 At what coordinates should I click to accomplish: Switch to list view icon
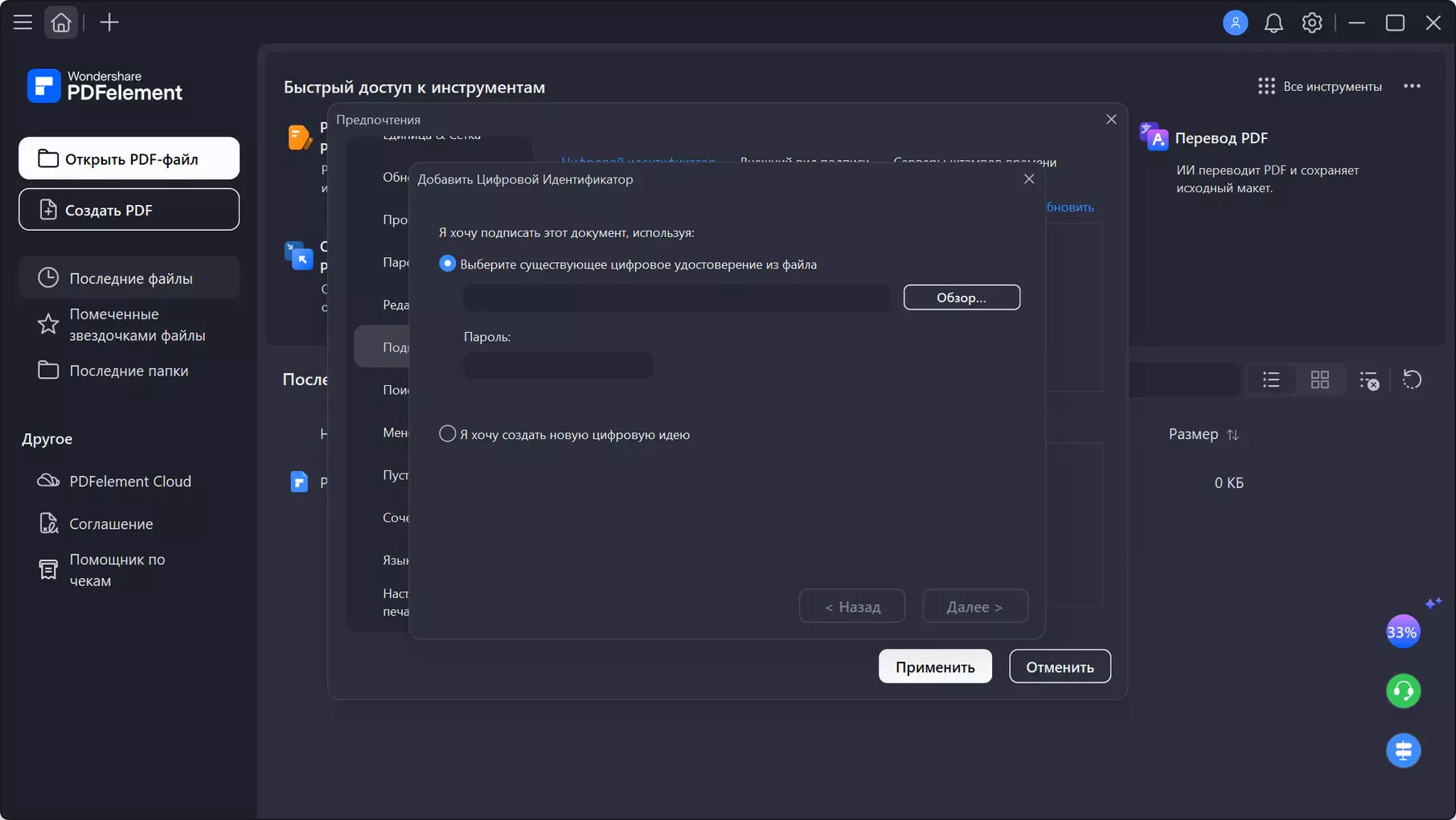coord(1271,379)
